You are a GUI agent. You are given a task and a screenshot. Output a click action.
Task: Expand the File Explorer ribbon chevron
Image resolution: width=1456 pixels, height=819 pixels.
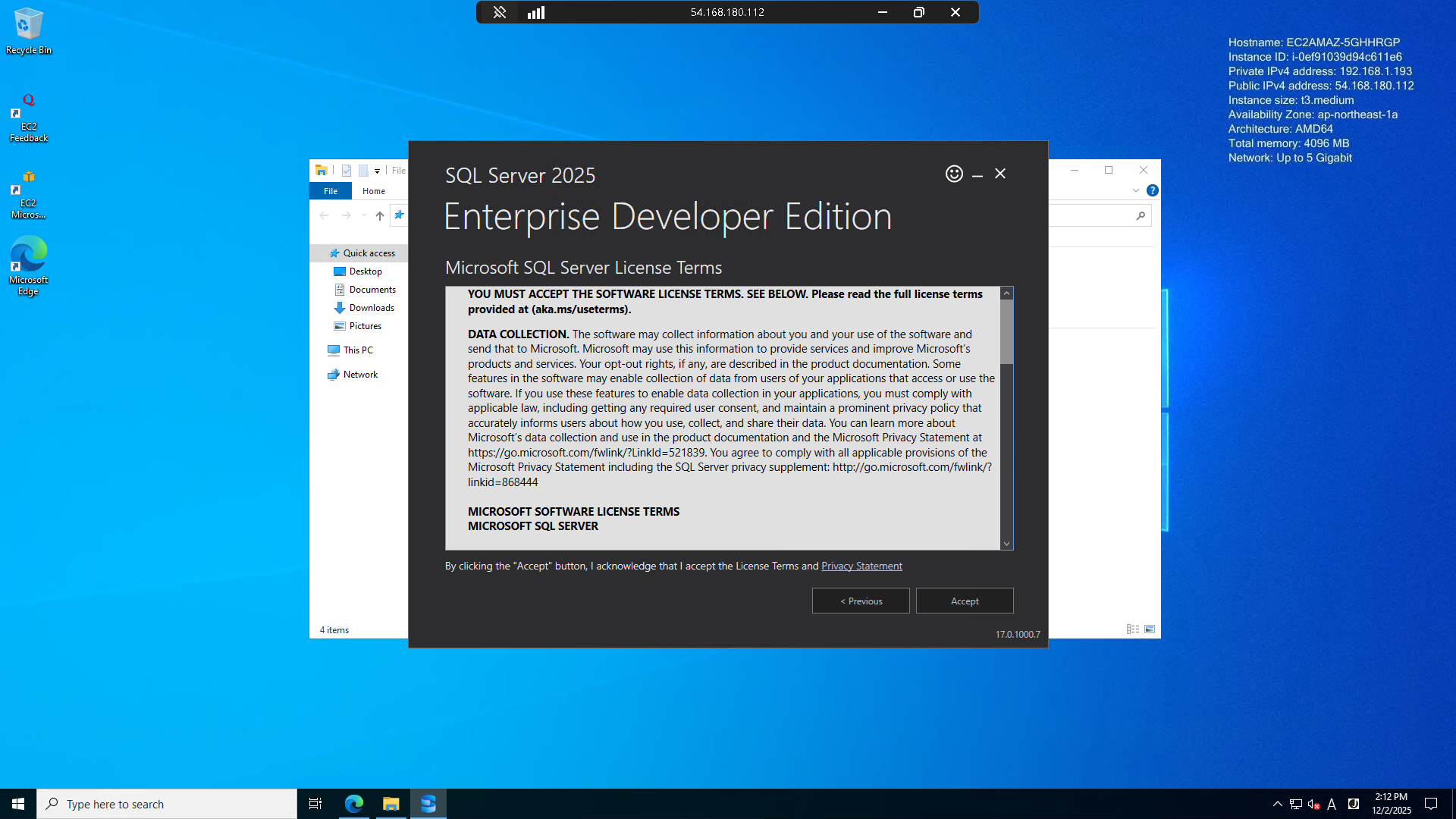(1136, 190)
